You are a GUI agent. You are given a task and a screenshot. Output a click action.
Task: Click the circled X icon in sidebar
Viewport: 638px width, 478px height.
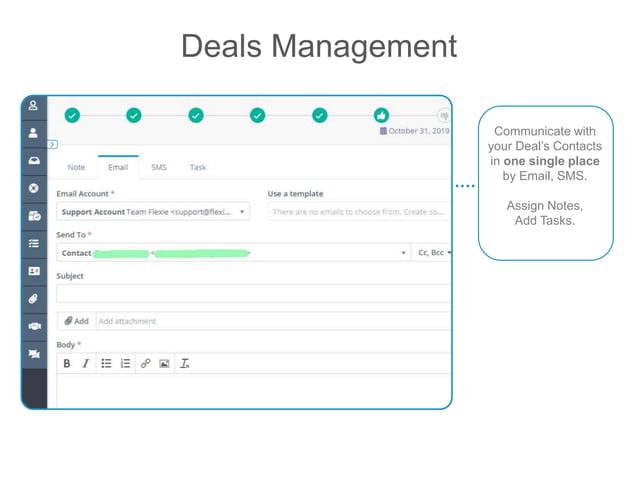click(x=34, y=188)
